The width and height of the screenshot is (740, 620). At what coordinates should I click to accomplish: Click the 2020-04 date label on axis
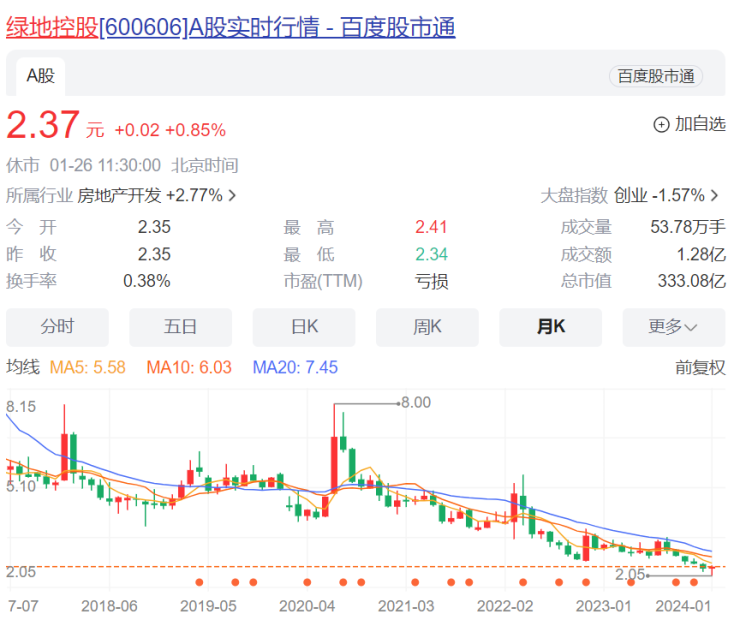point(307,606)
